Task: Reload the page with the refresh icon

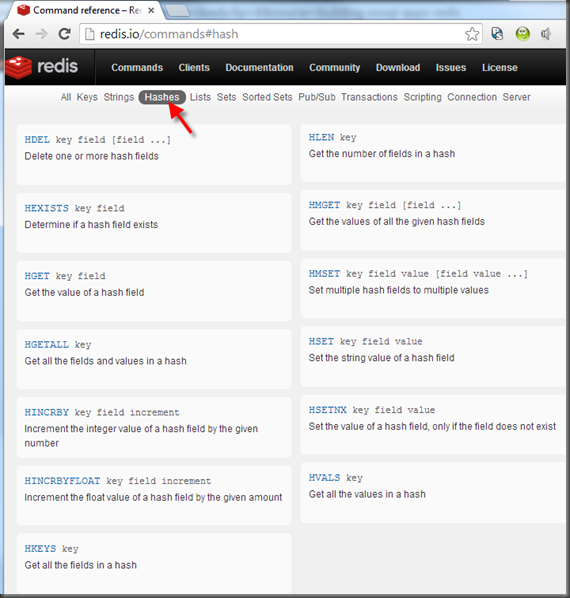Action: [x=64, y=34]
